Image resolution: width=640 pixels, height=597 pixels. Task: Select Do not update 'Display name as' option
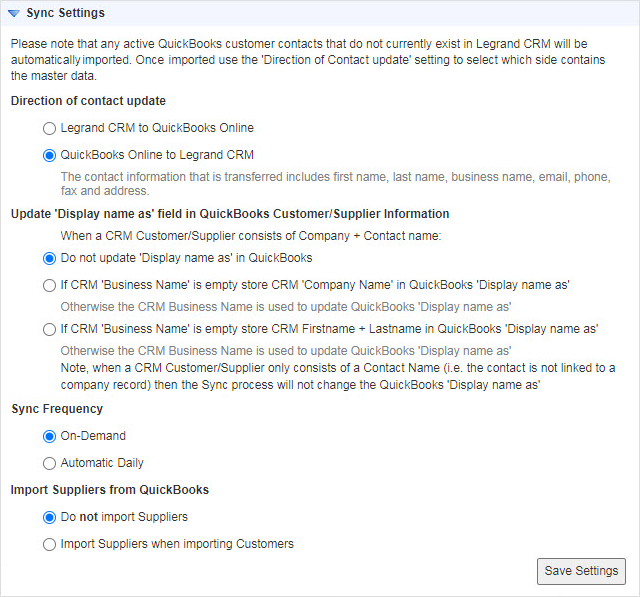point(50,258)
